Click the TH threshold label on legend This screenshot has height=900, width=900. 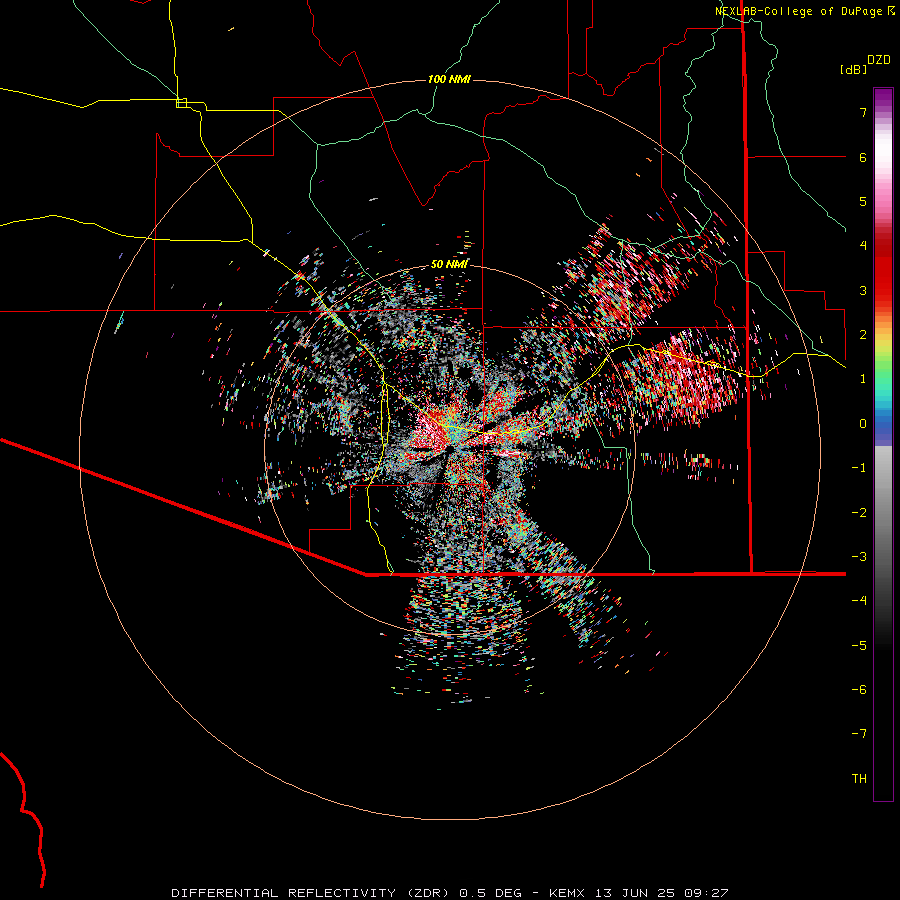[859, 779]
